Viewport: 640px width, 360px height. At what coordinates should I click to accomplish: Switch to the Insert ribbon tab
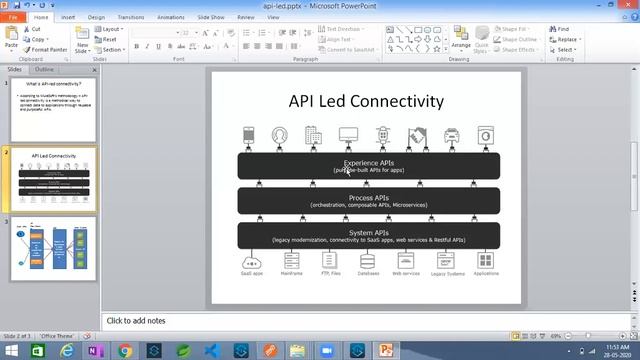(x=68, y=18)
